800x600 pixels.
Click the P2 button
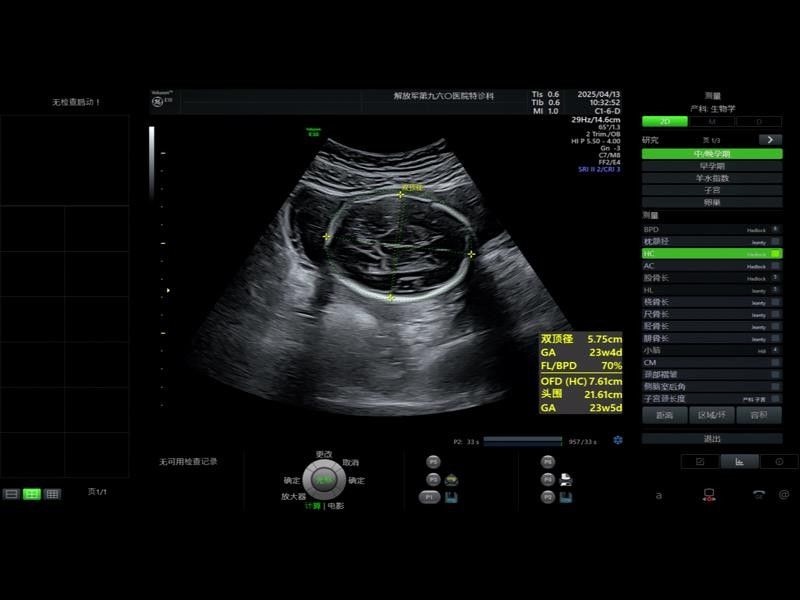[x=547, y=497]
